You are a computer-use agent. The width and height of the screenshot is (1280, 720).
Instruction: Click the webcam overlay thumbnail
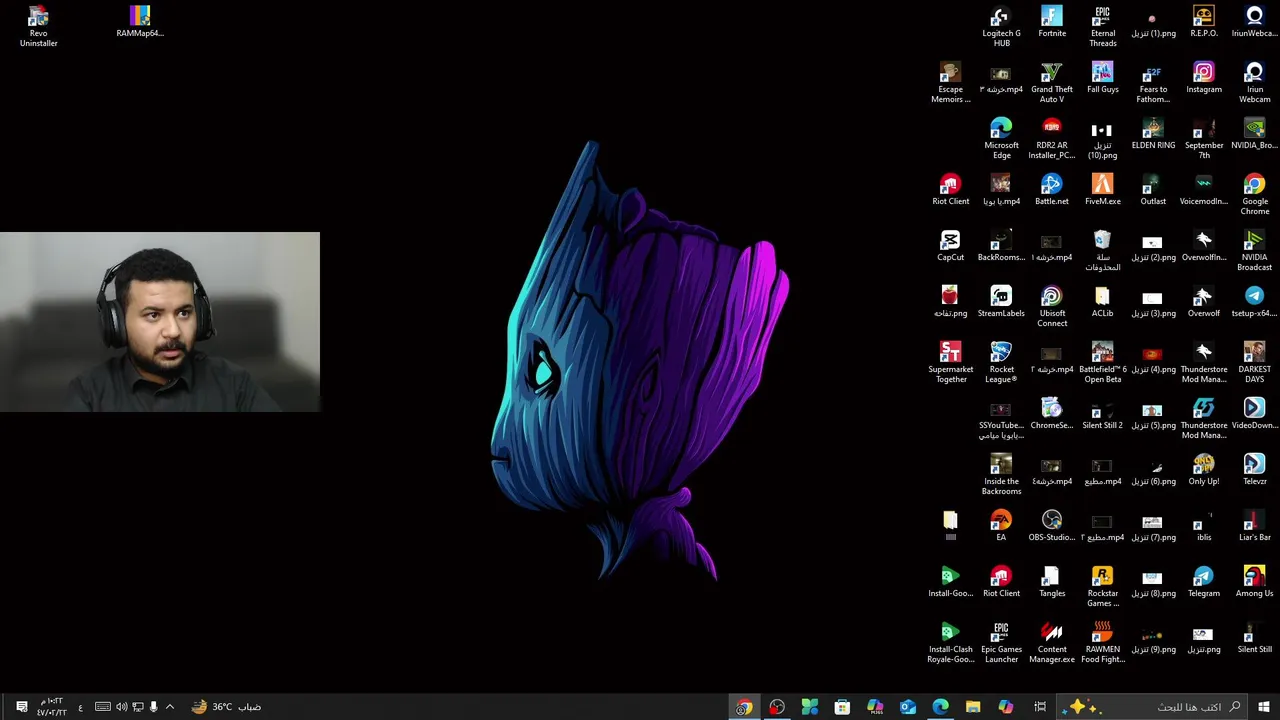coord(160,322)
